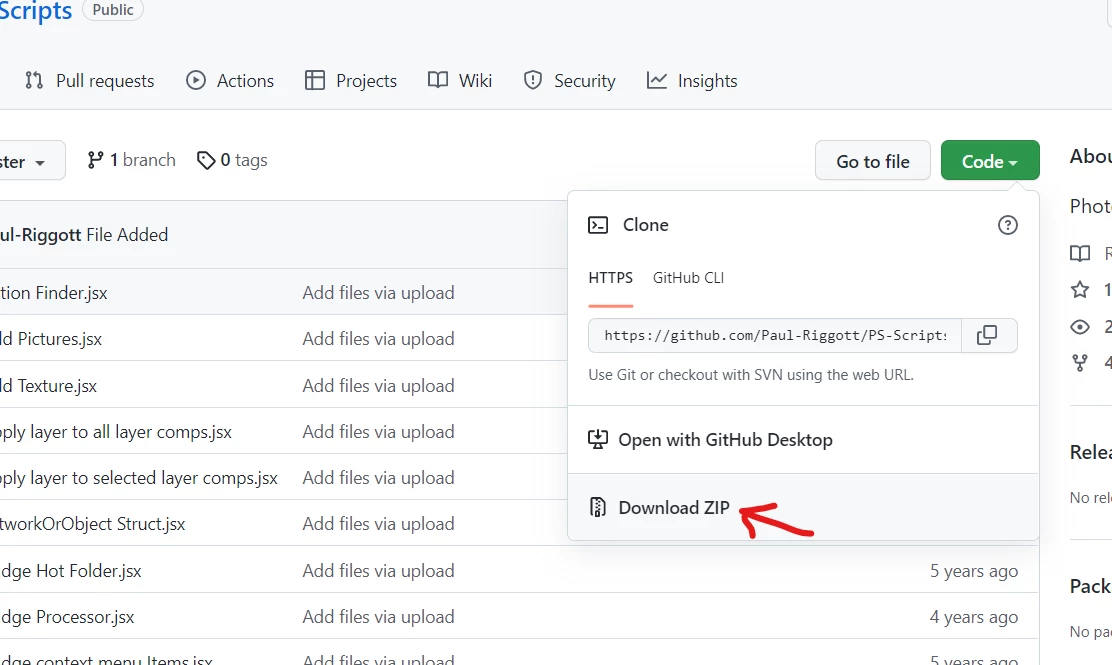
Task: Click the Go to file button
Action: [x=872, y=161]
